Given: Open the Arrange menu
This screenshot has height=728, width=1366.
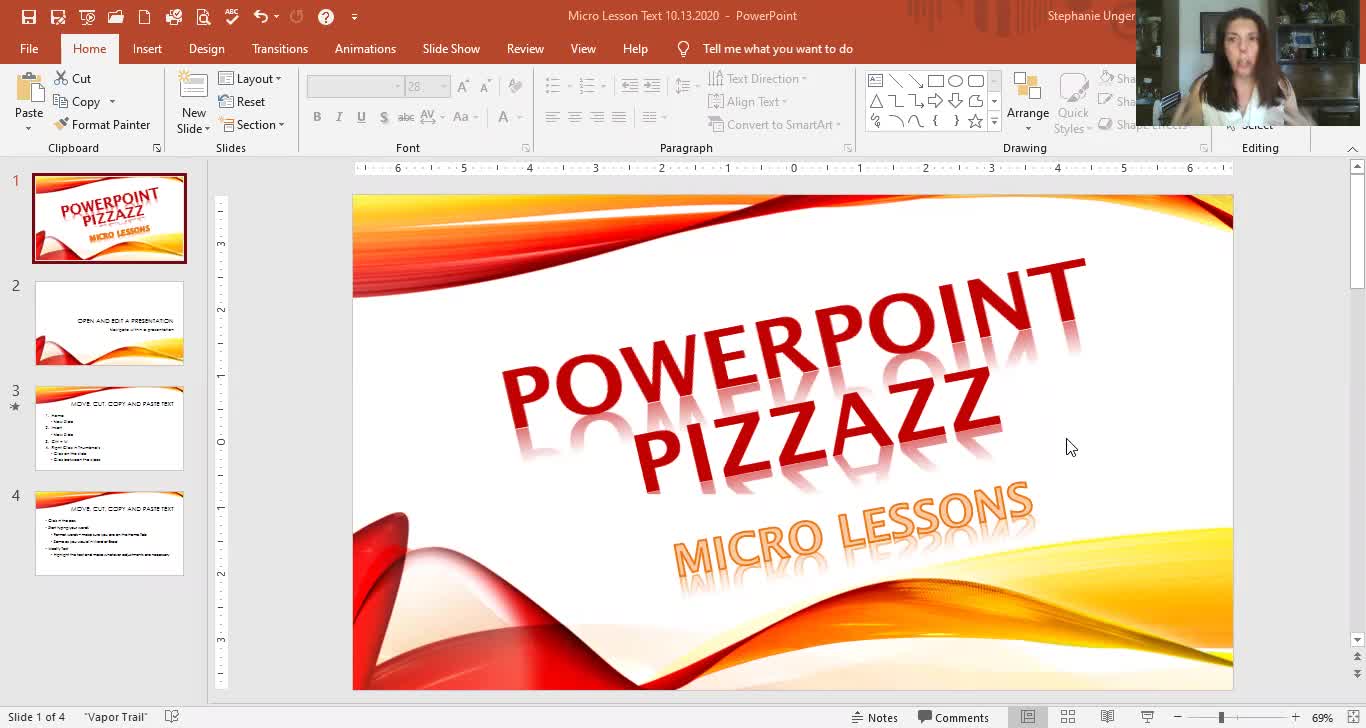Looking at the screenshot, I should click(1027, 102).
